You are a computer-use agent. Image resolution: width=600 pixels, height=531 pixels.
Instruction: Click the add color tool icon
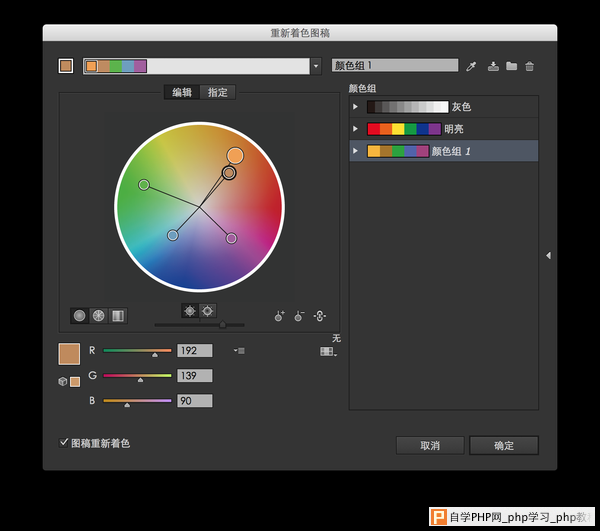[279, 316]
